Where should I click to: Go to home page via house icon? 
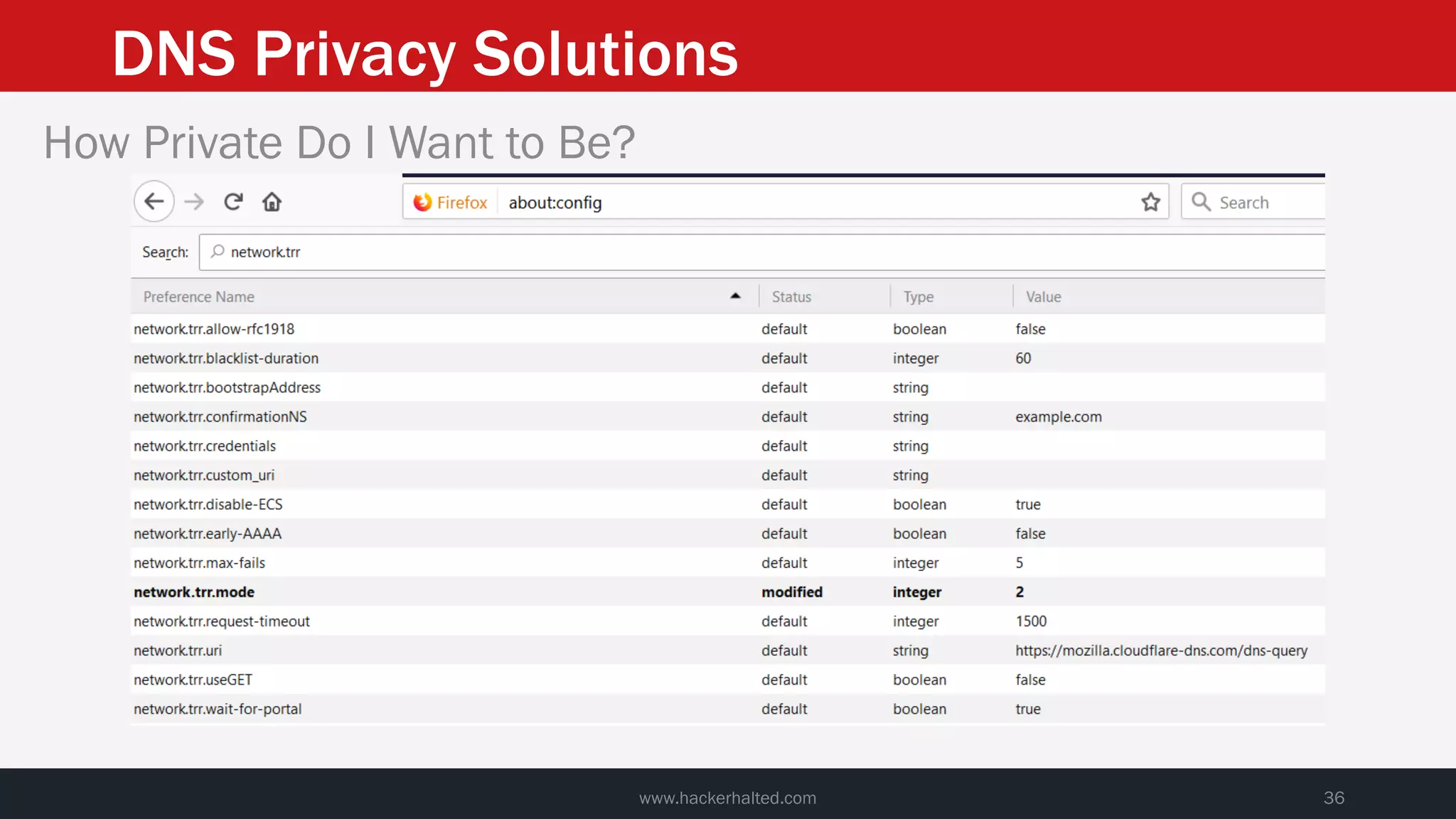tap(272, 202)
